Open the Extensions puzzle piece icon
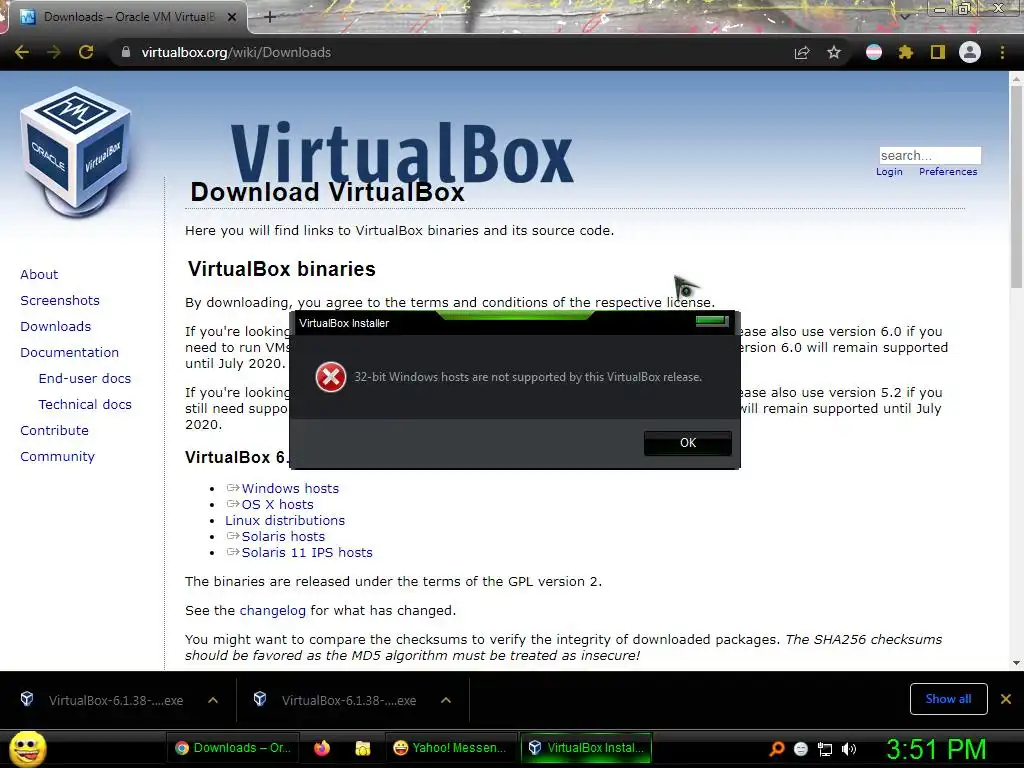 coord(906,52)
